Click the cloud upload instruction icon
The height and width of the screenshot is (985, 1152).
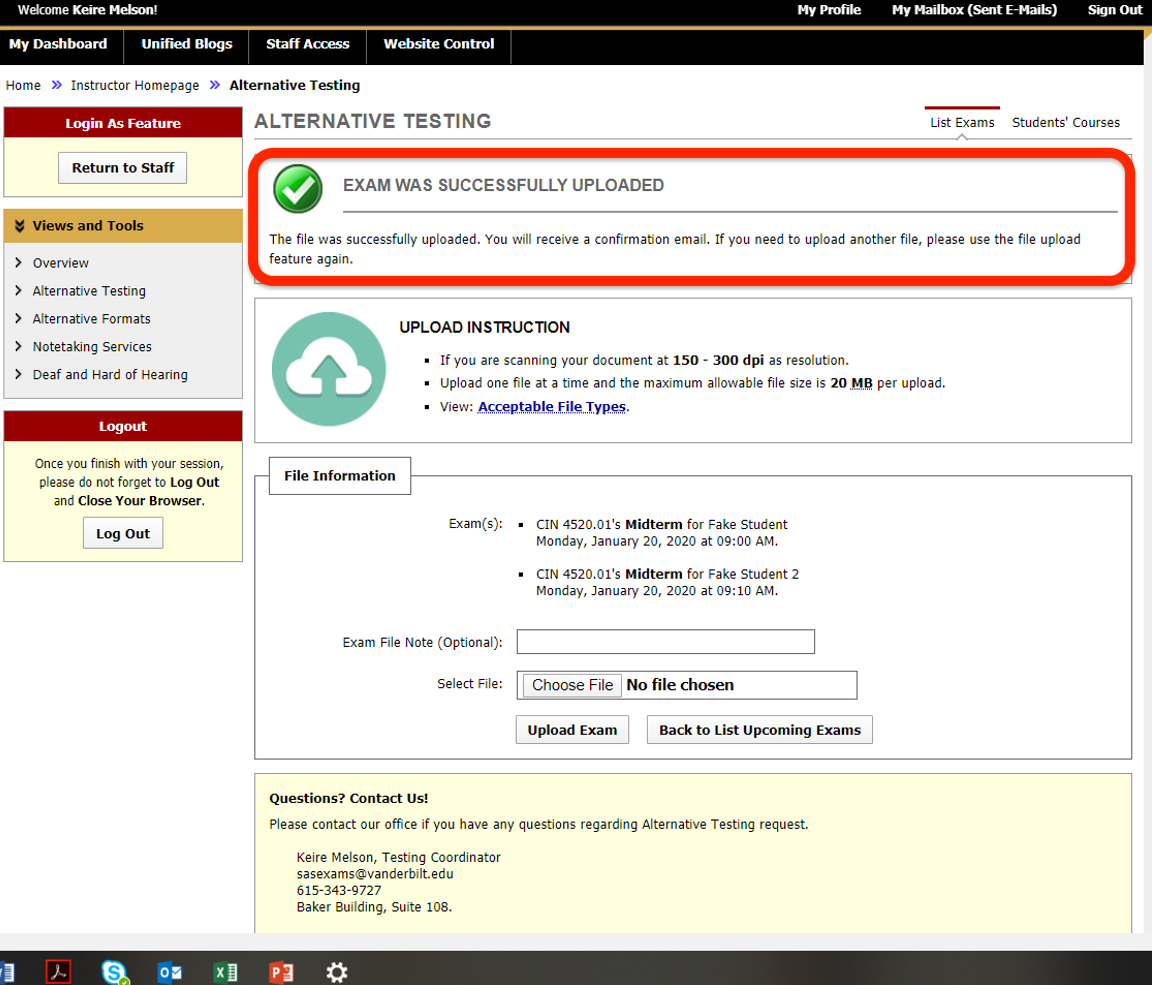coord(328,369)
